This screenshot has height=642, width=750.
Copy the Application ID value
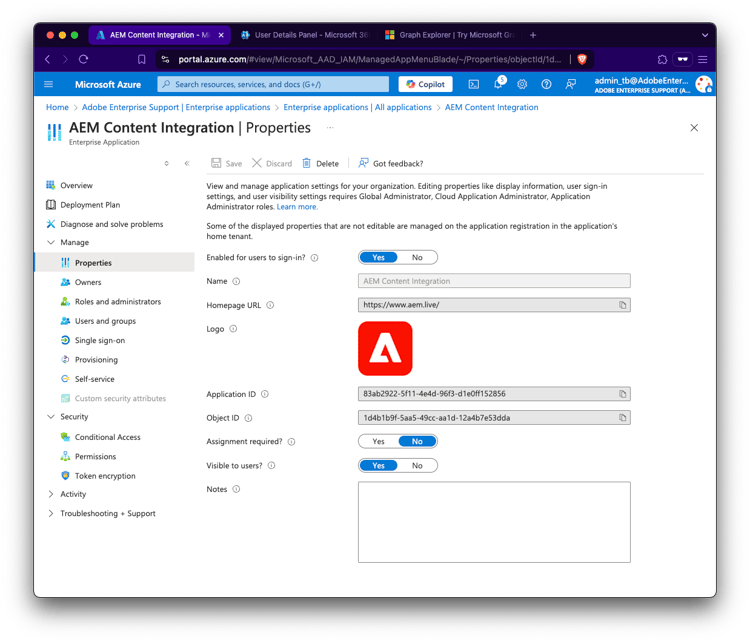(622, 394)
